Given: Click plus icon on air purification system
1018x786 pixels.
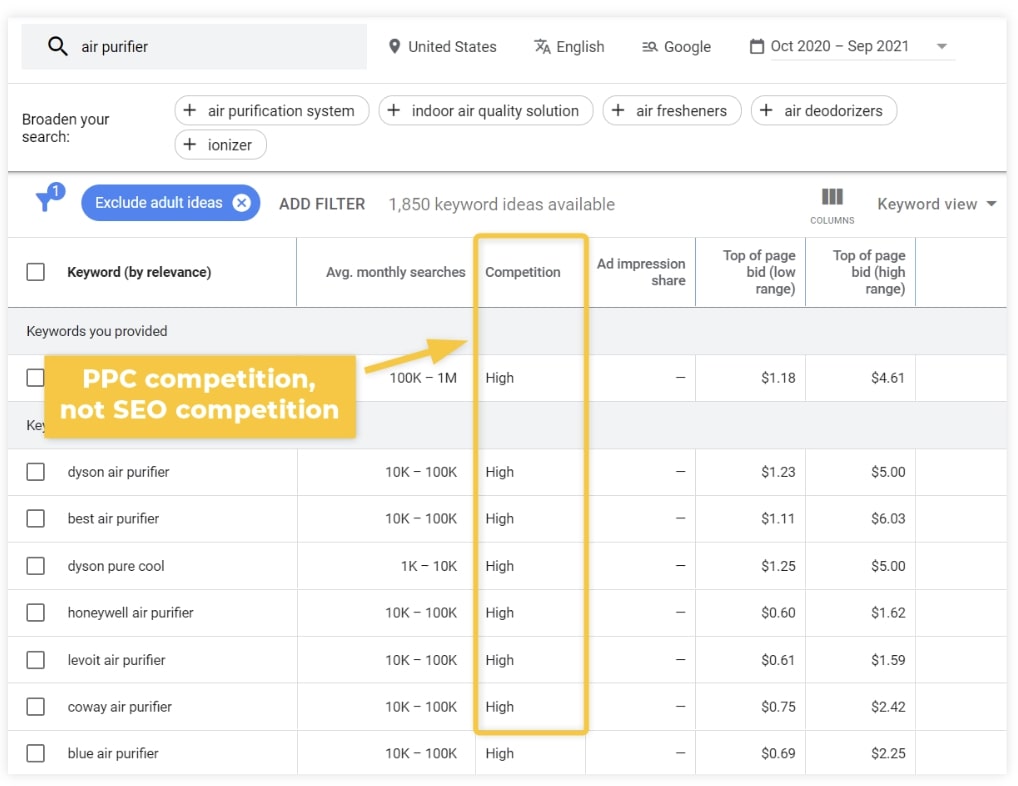Looking at the screenshot, I should click(x=190, y=110).
